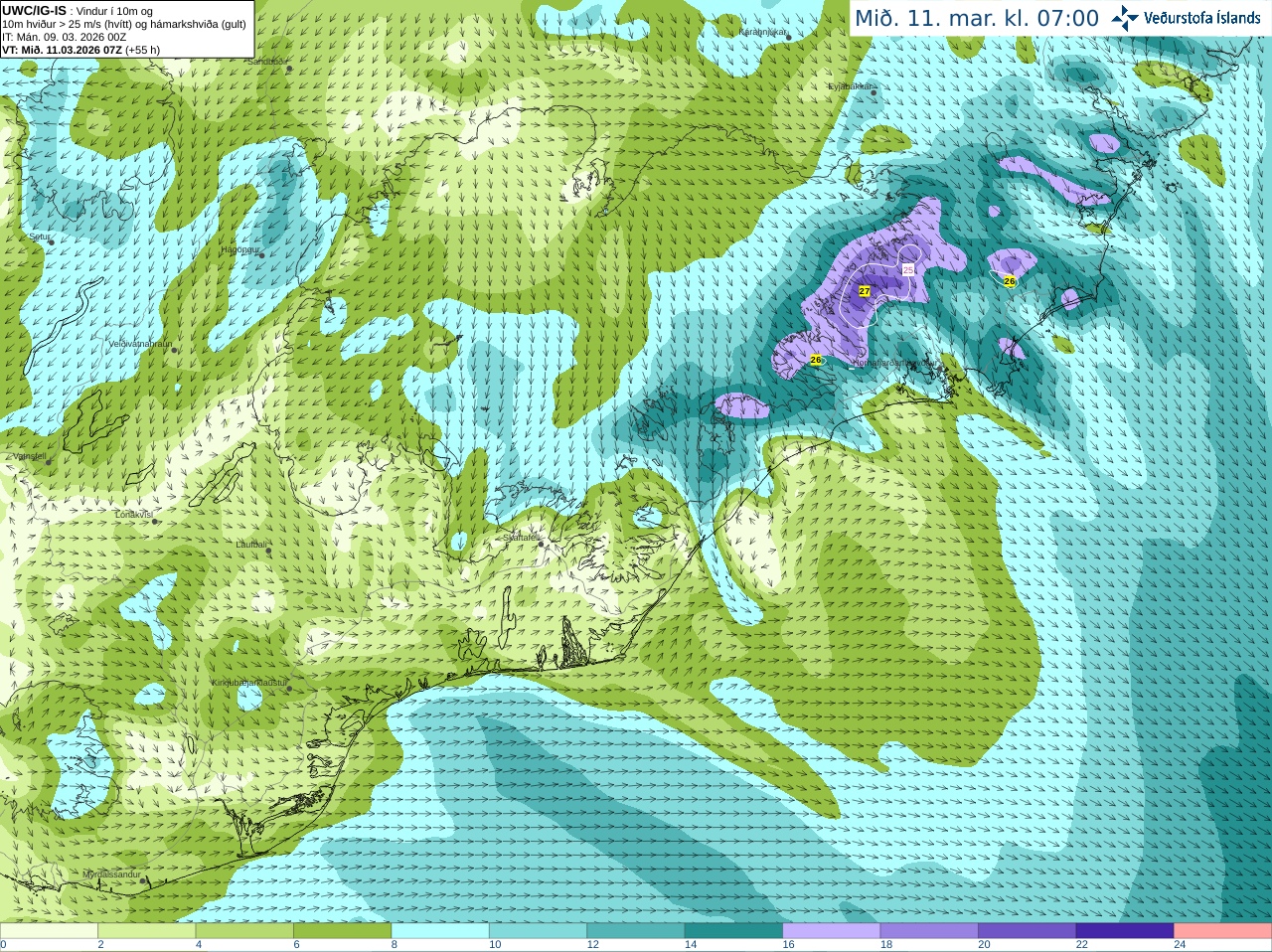Click the Hágöngur station label
Viewport: 1272px width, 952px height.
click(239, 249)
